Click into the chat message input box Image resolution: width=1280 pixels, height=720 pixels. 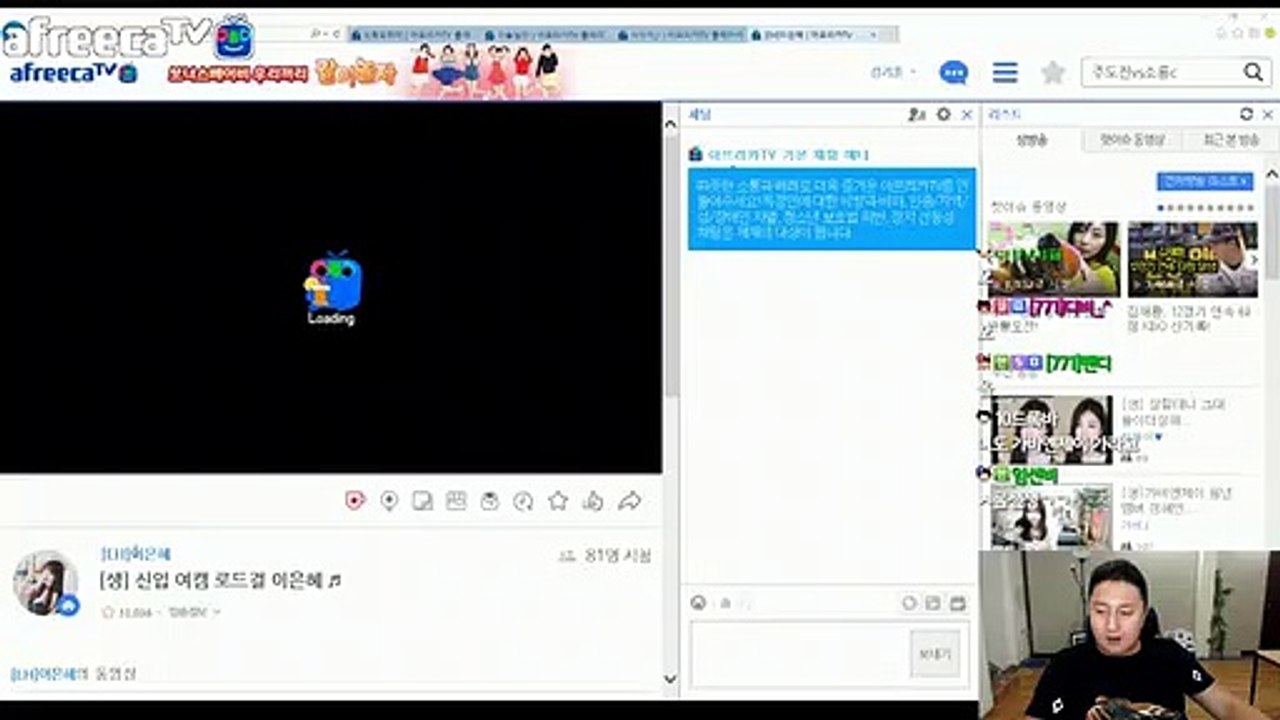[x=799, y=653]
